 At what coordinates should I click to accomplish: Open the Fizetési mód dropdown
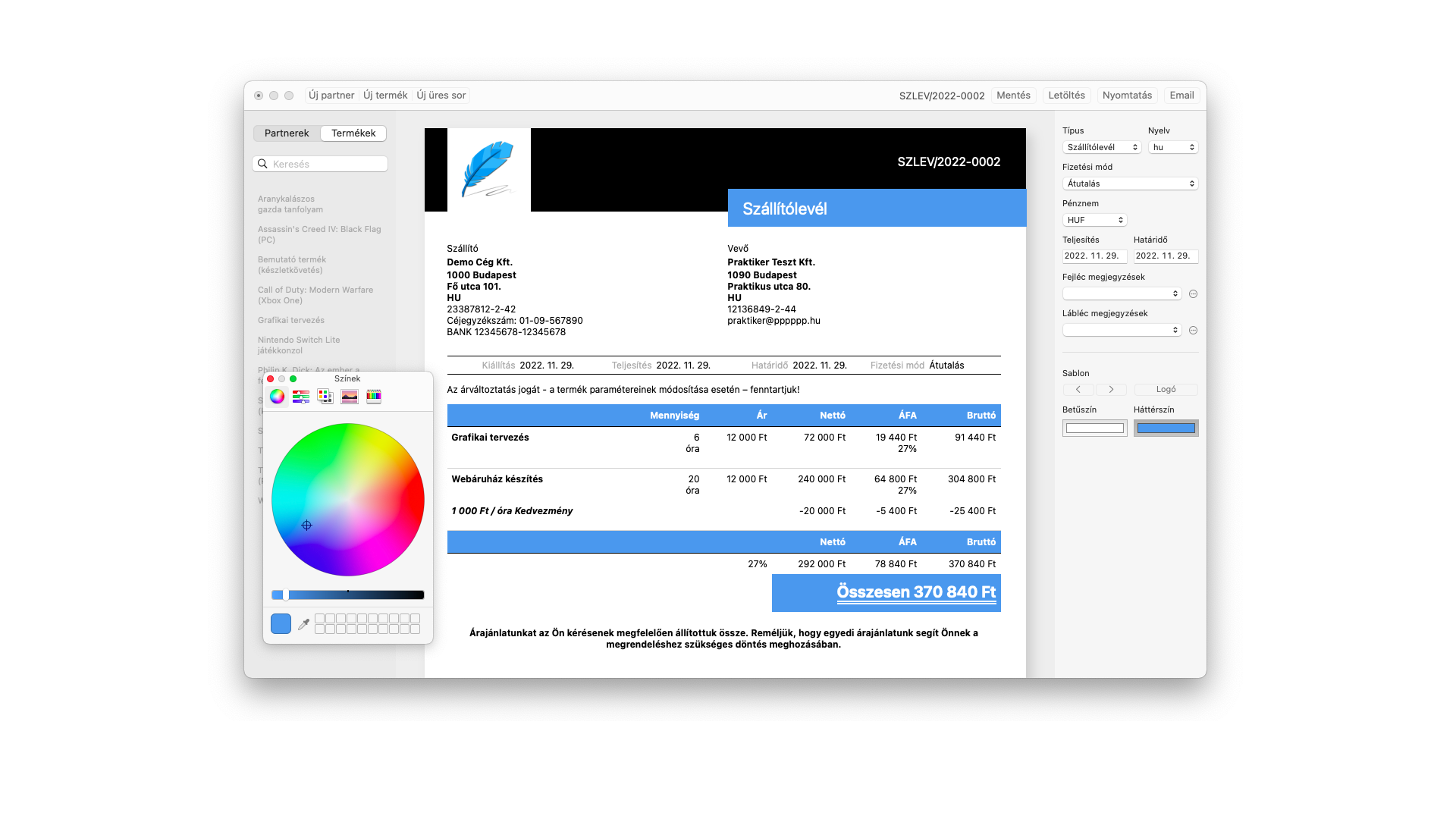(1130, 183)
